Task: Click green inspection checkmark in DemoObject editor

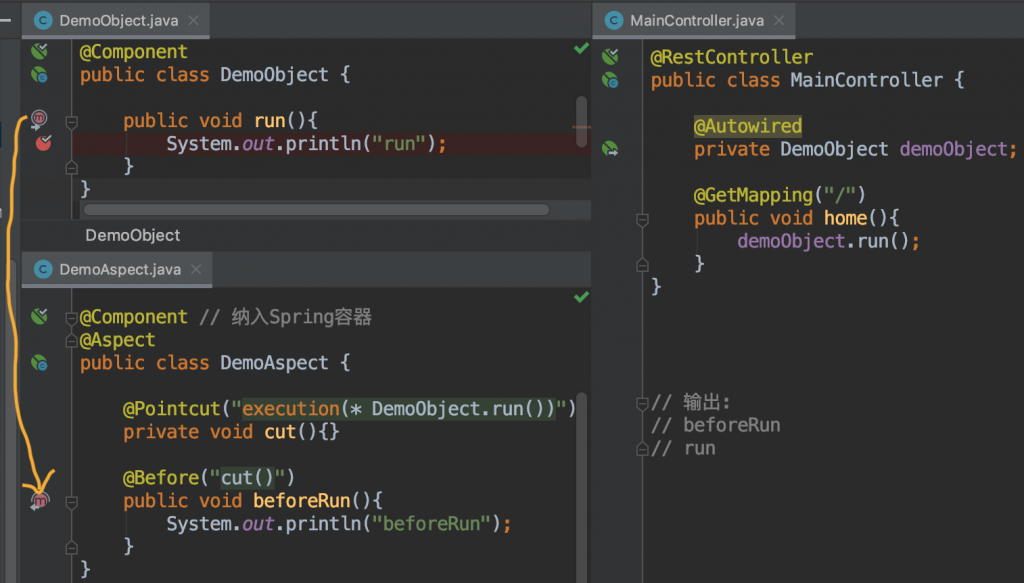Action: tap(581, 48)
